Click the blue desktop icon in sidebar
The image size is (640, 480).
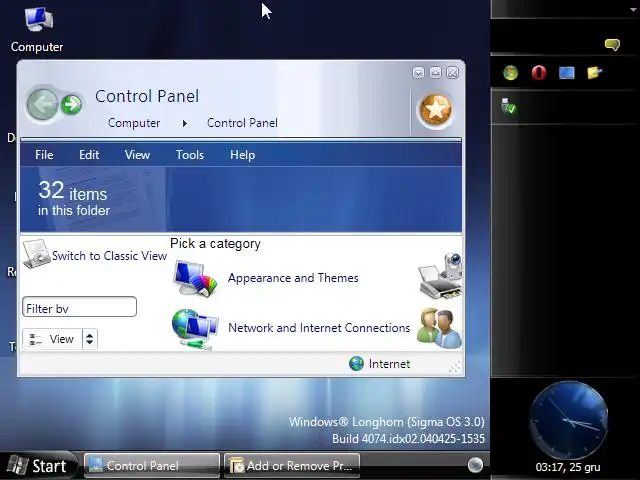coord(567,73)
